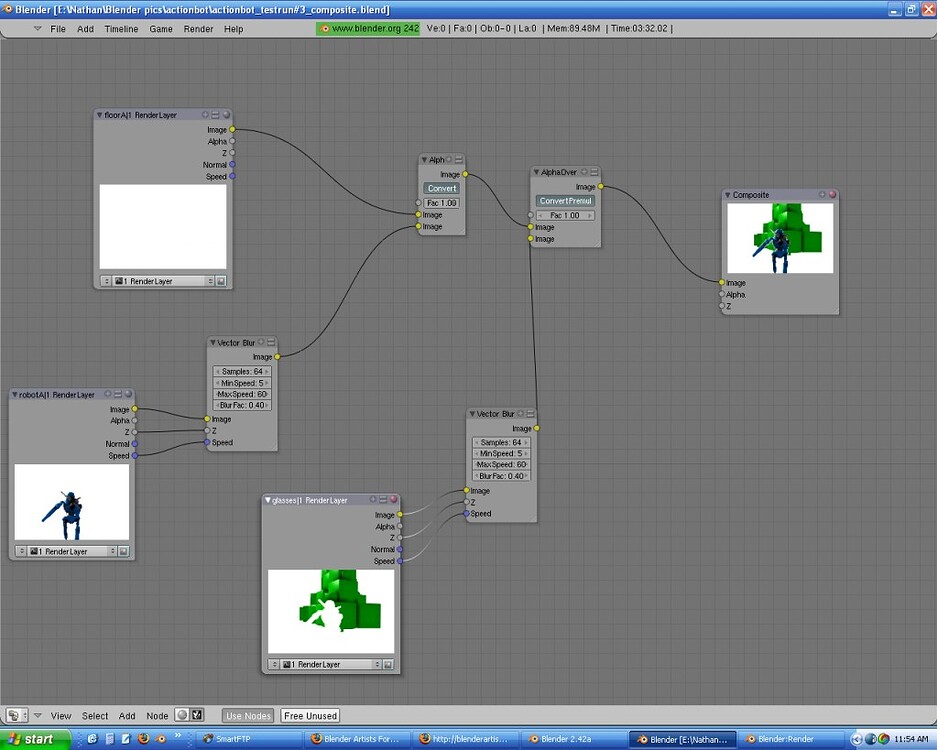Viewport: 937px width, 750px height.
Task: Open the Timeline menu
Action: click(x=121, y=29)
